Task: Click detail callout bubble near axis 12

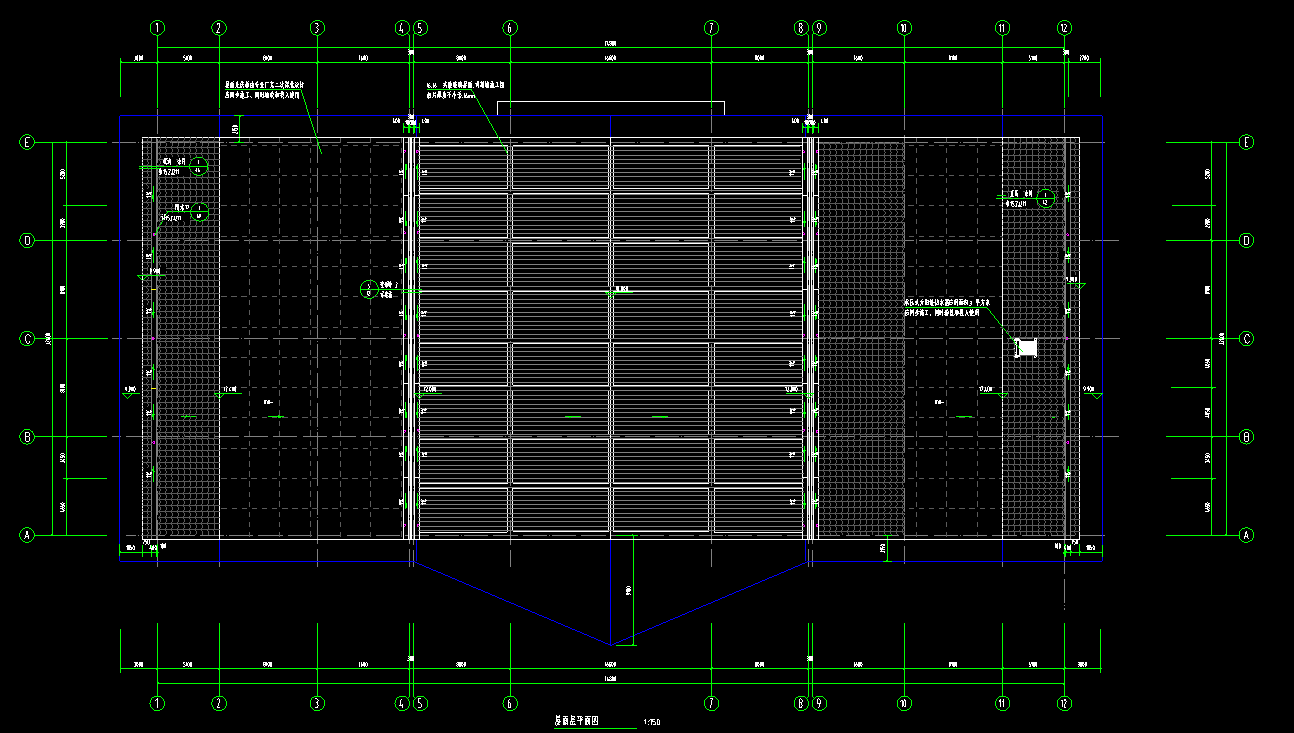Action: pyautogui.click(x=1046, y=197)
